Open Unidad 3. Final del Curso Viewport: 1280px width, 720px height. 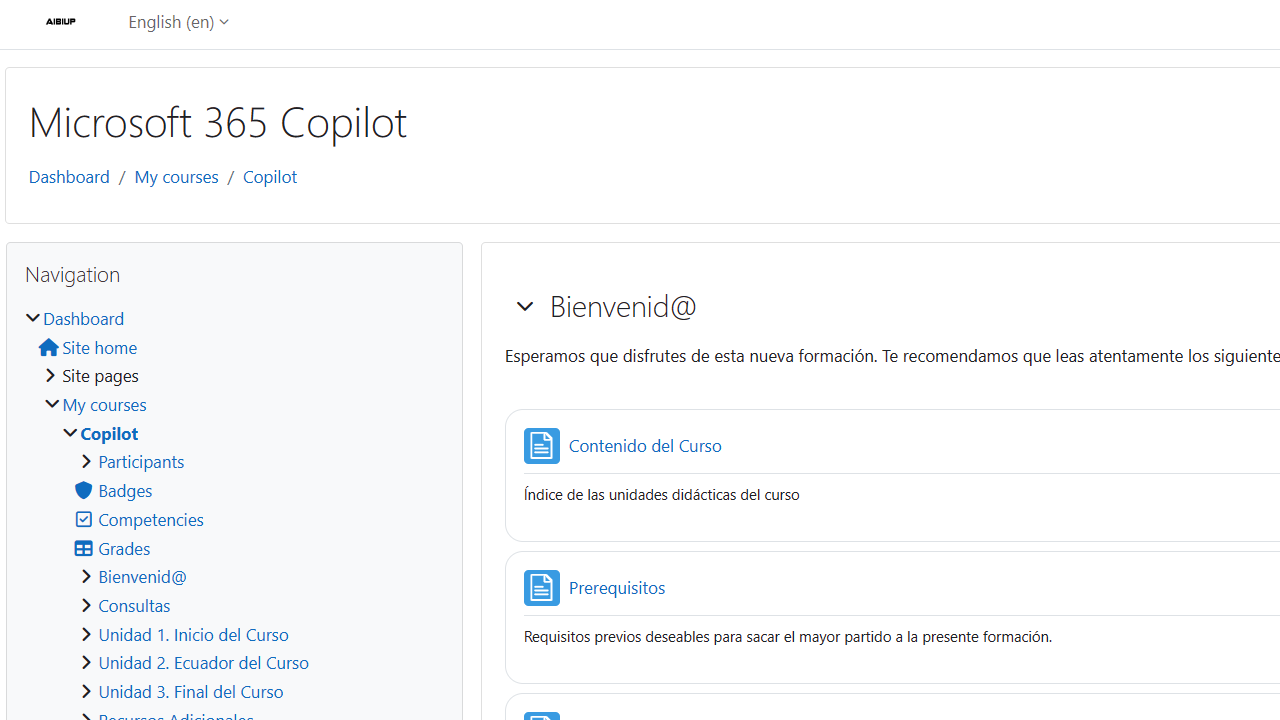coord(191,691)
